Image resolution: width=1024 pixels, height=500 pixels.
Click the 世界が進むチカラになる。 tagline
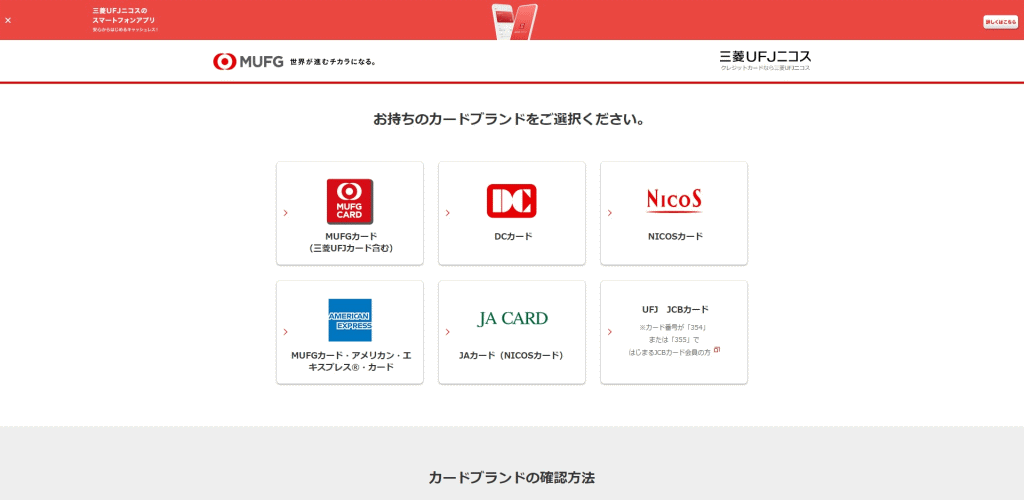click(333, 62)
